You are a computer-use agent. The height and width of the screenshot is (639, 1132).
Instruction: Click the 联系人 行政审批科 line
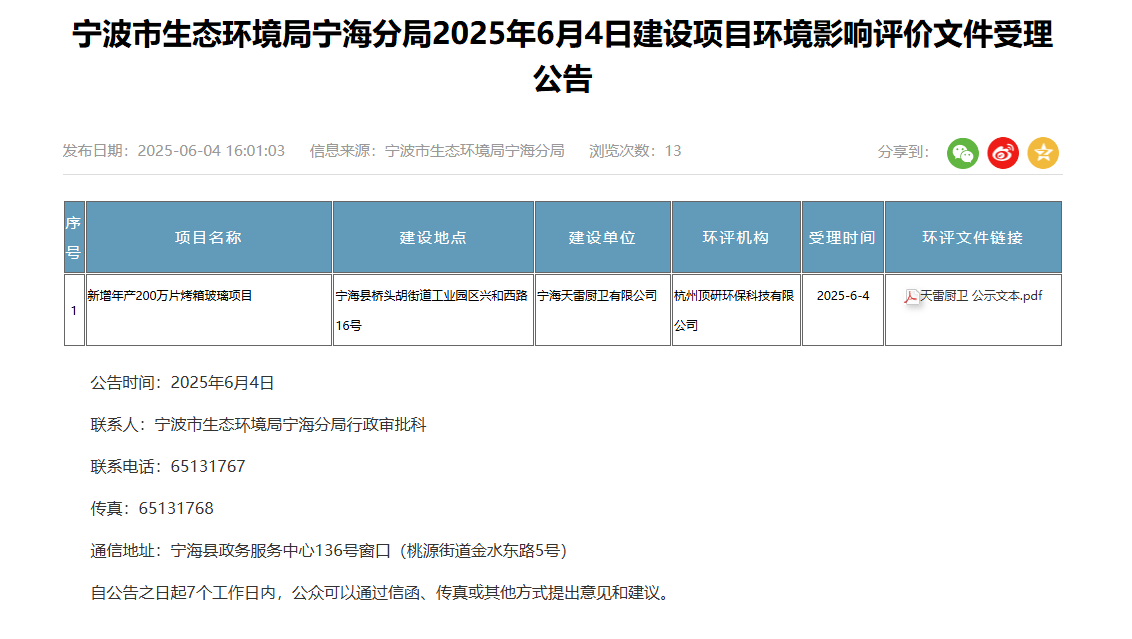click(x=258, y=425)
